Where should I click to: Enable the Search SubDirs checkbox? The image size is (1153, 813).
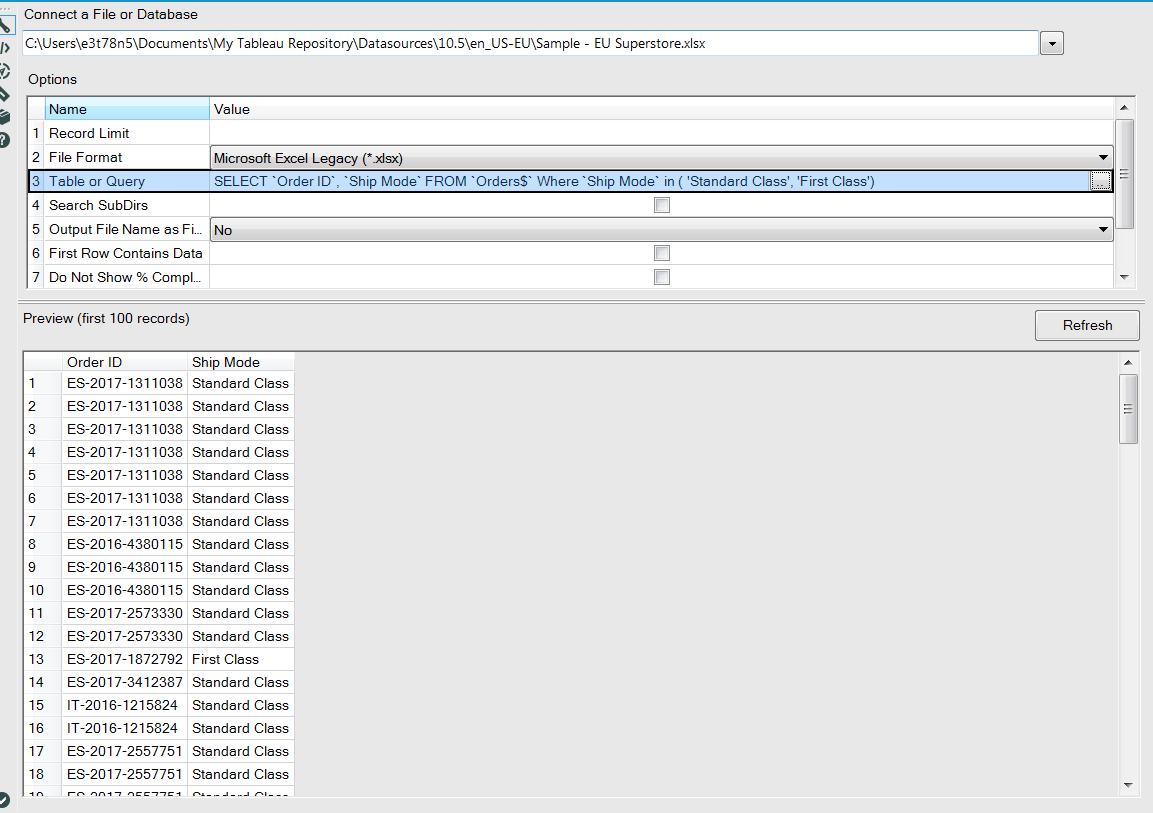[662, 204]
